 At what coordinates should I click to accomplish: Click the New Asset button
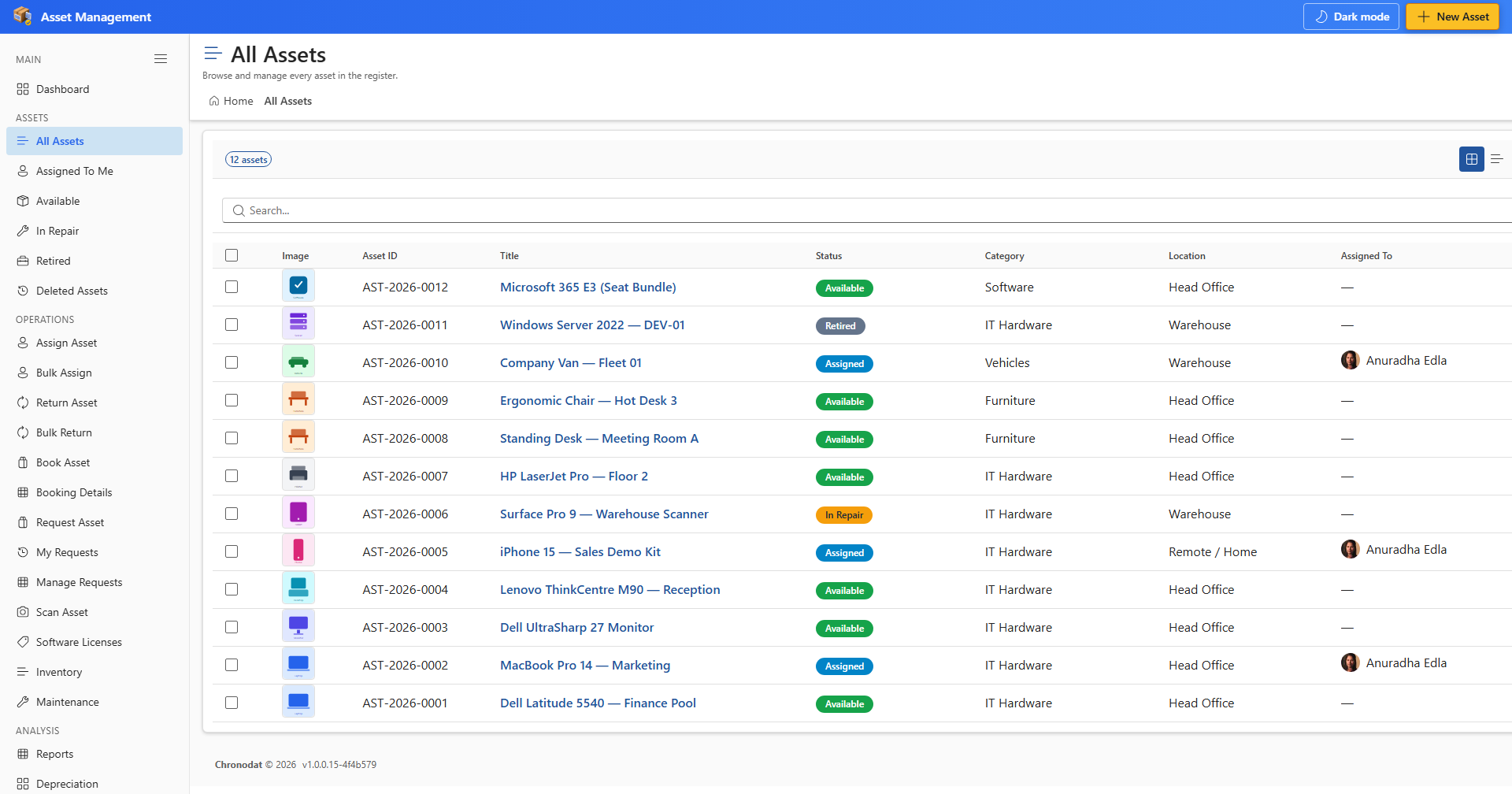click(x=1452, y=17)
